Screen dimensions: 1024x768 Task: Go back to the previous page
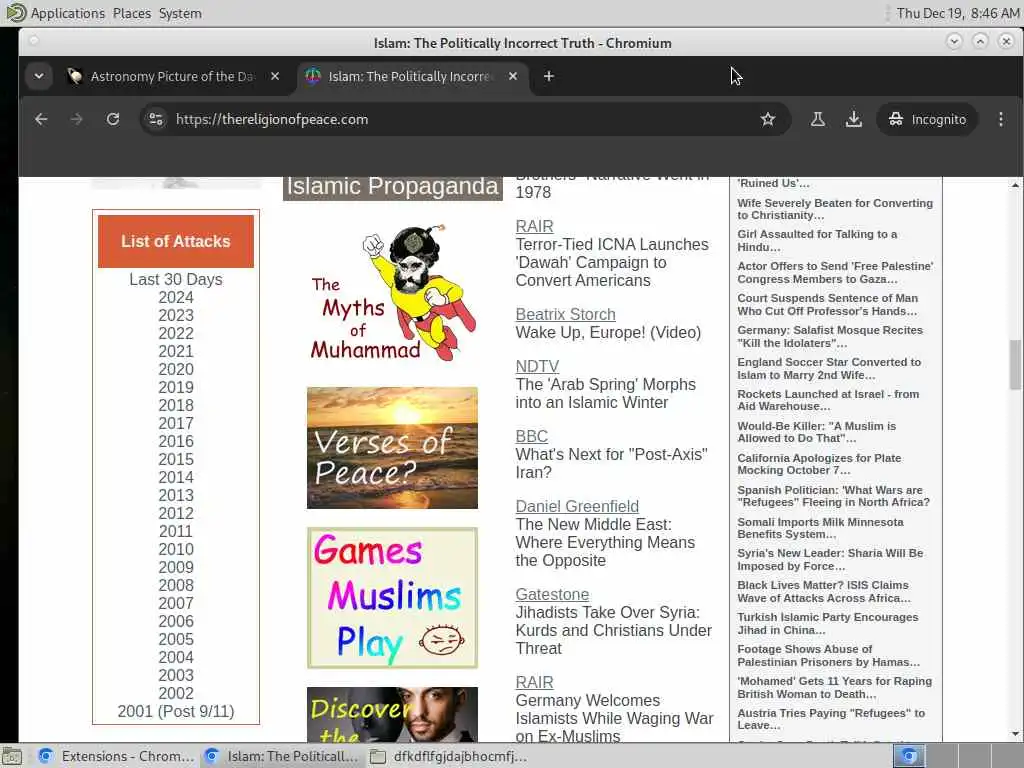tap(41, 119)
